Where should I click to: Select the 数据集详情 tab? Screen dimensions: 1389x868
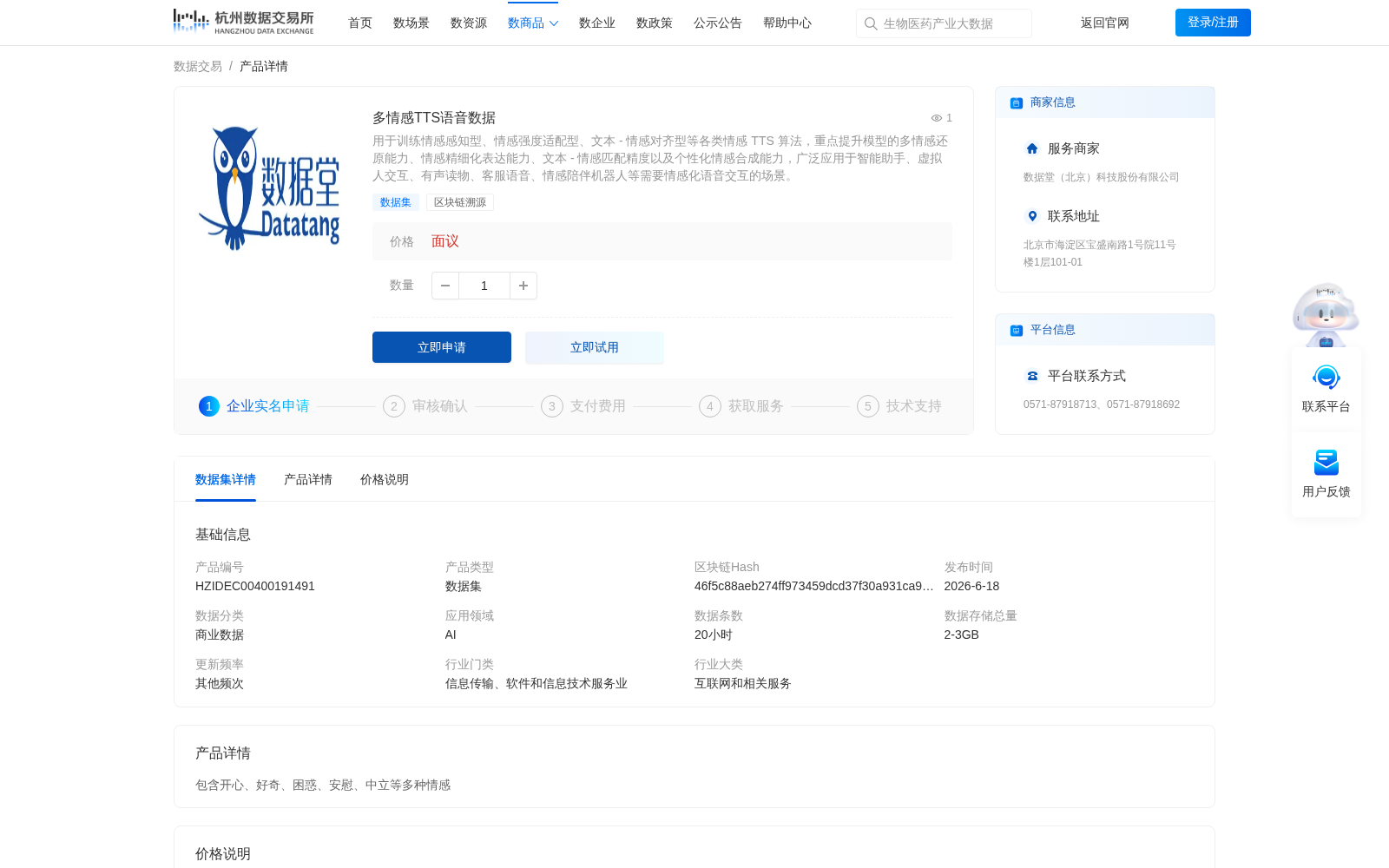point(226,479)
